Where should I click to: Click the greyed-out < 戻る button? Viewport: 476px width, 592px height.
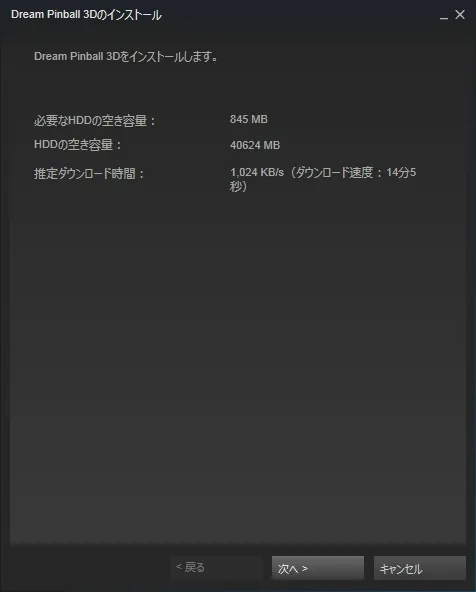216,567
